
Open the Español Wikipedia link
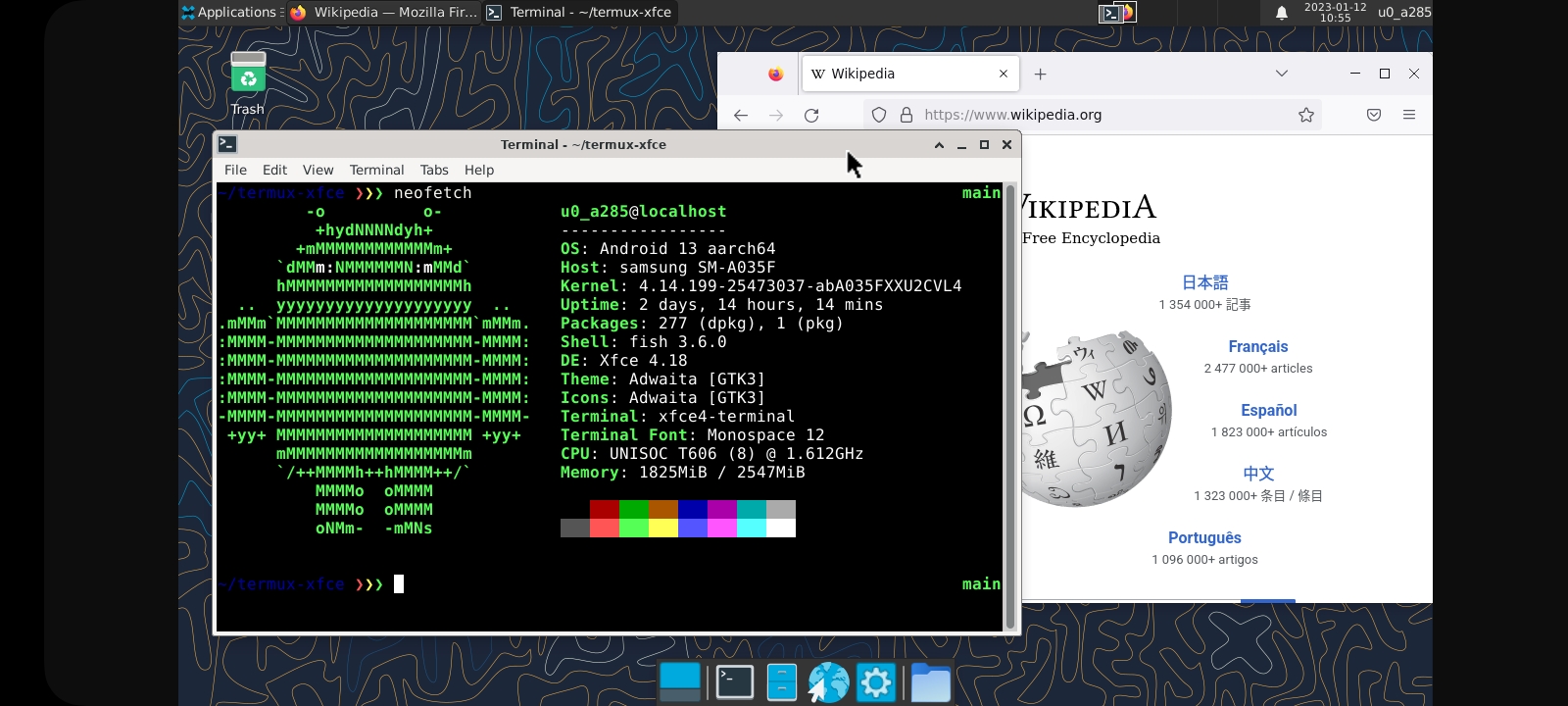point(1269,411)
